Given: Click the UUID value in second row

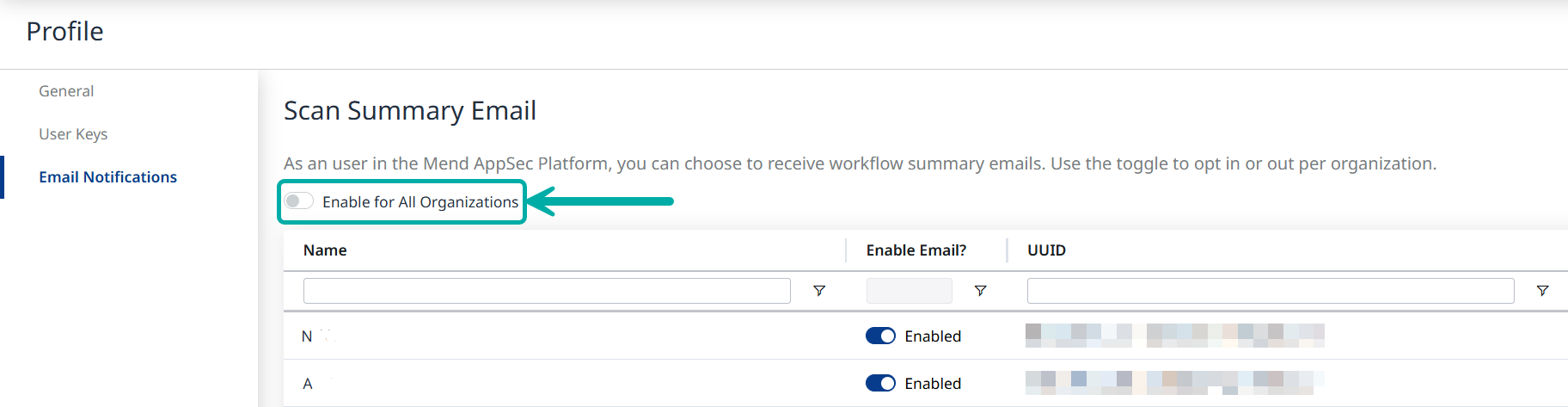Looking at the screenshot, I should pyautogui.click(x=1174, y=383).
